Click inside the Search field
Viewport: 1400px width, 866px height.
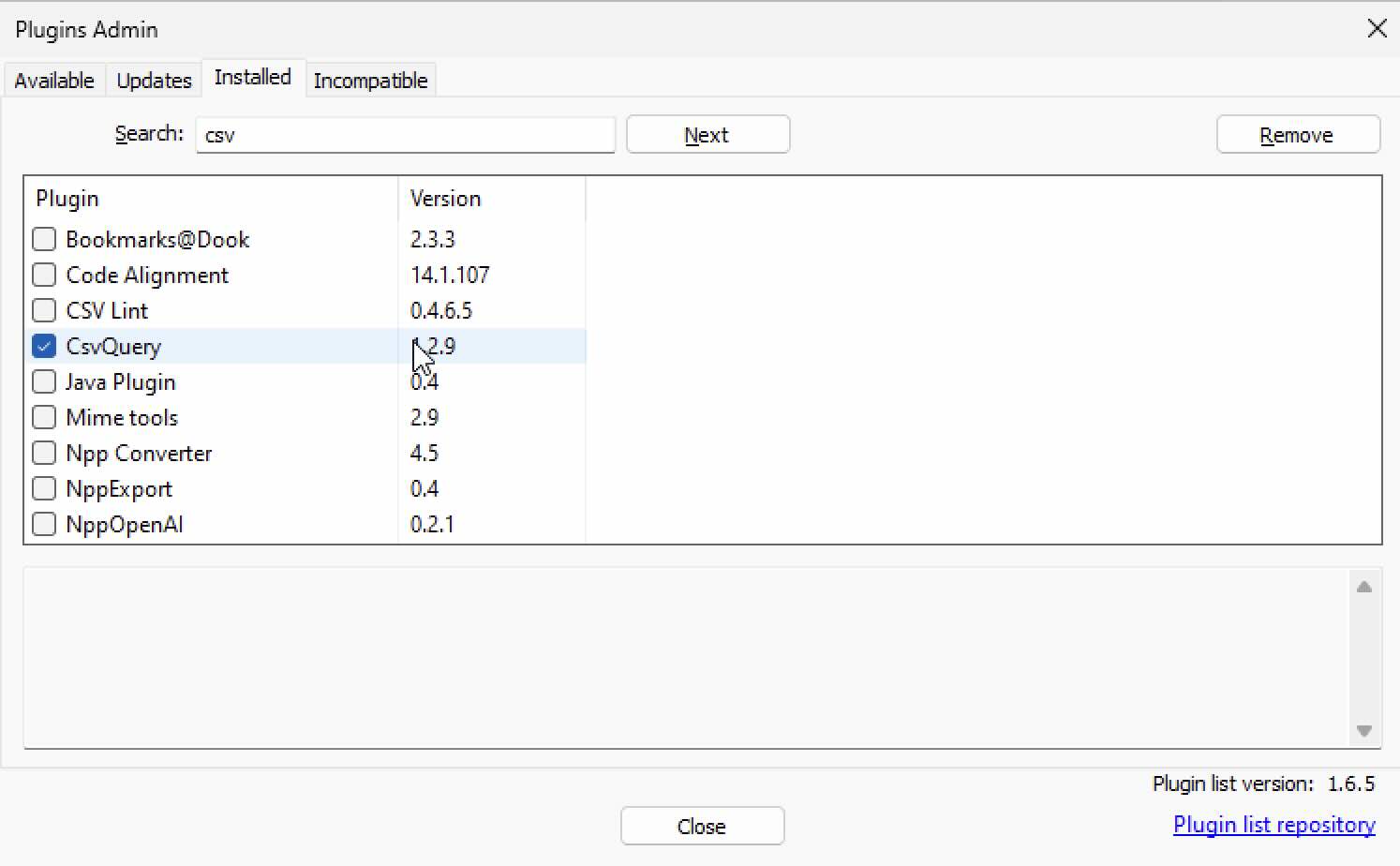405,135
